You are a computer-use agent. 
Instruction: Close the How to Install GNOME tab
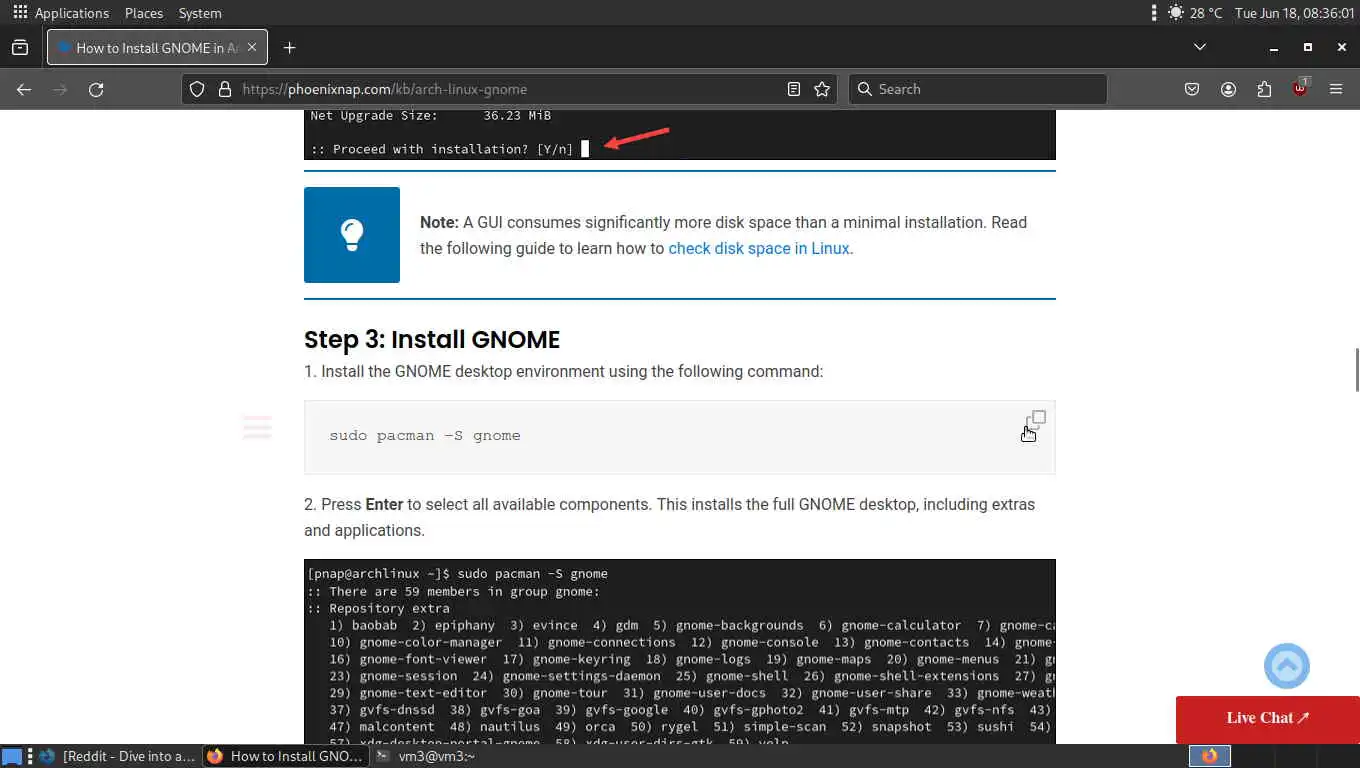click(x=252, y=47)
